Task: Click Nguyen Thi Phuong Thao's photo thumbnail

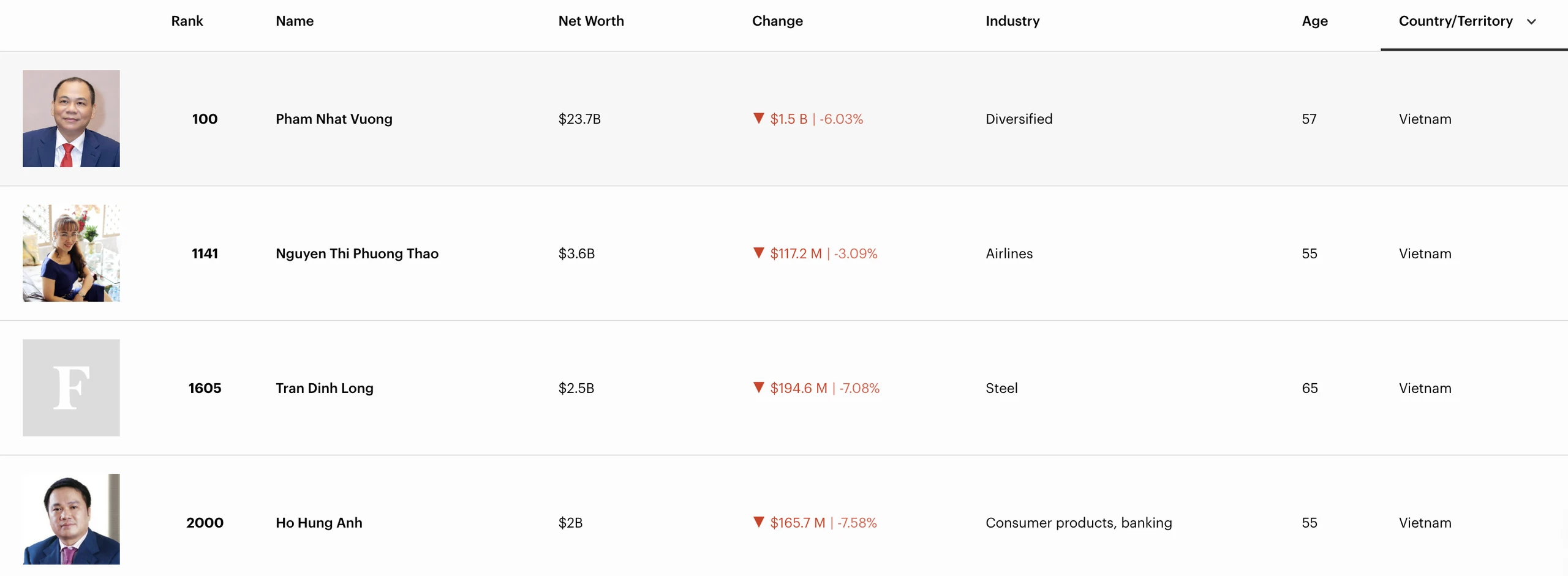Action: click(x=71, y=253)
